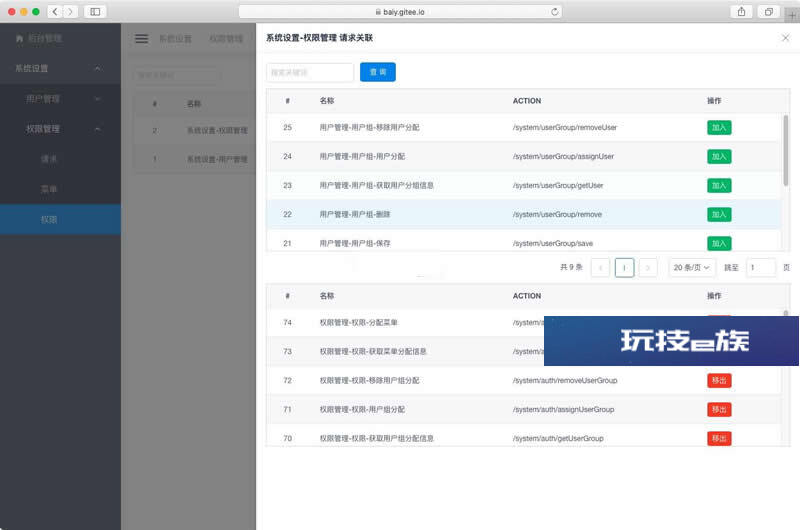Click the background page search input
Image resolution: width=800 pixels, height=530 pixels.
click(x=177, y=75)
